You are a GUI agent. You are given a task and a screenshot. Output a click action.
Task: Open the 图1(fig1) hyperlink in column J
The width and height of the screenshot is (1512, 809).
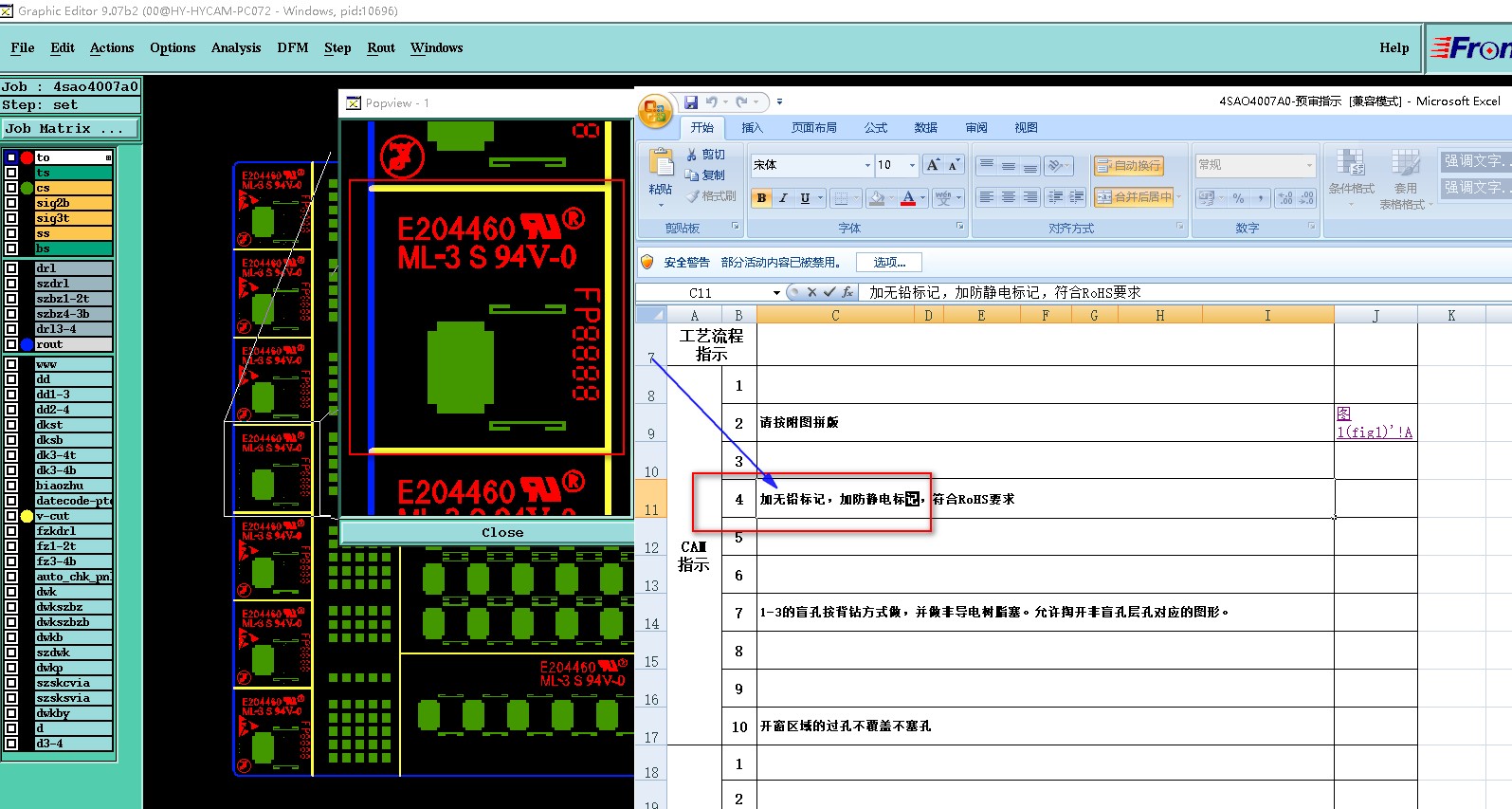[x=1374, y=423]
